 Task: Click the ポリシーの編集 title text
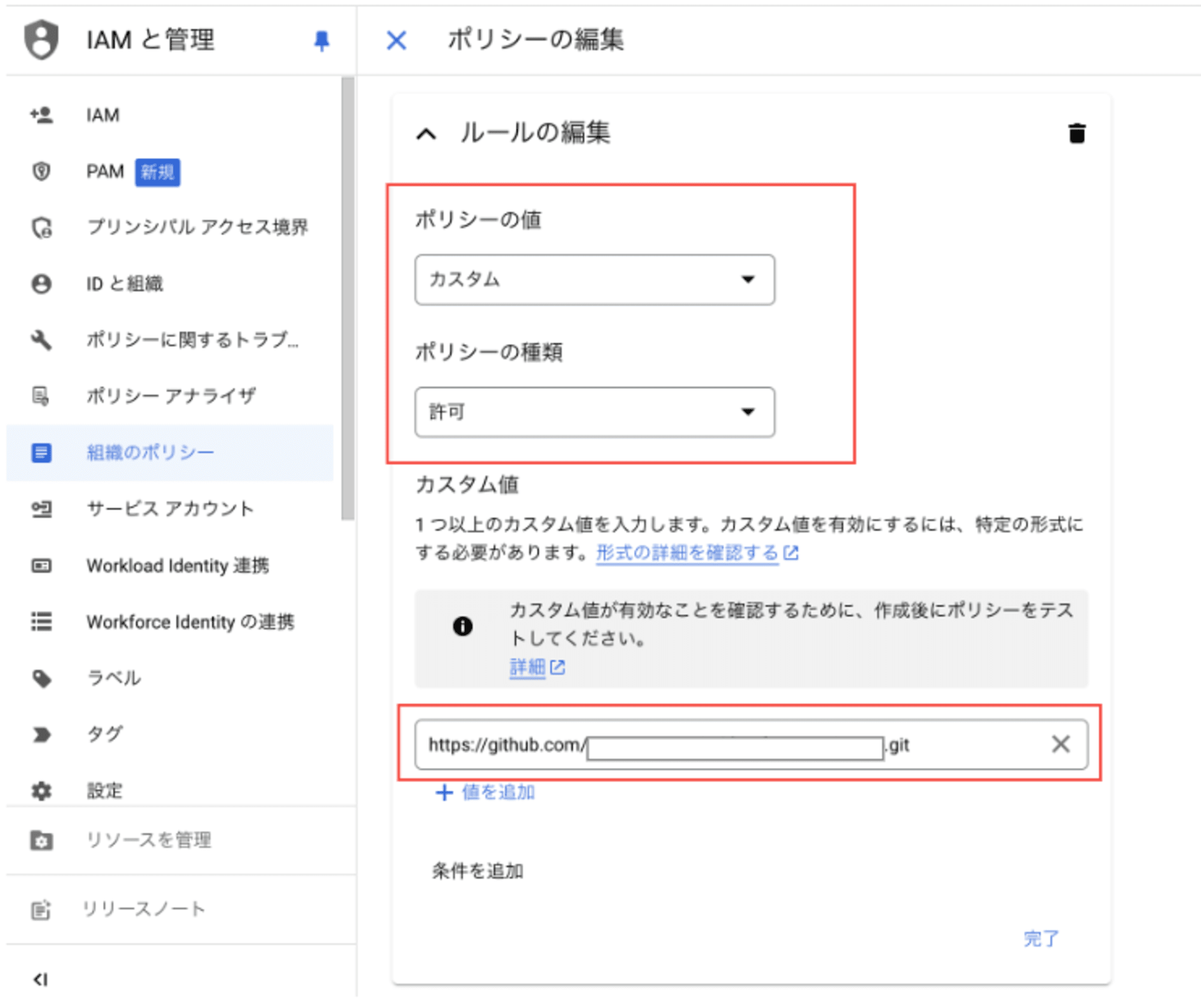click(536, 40)
